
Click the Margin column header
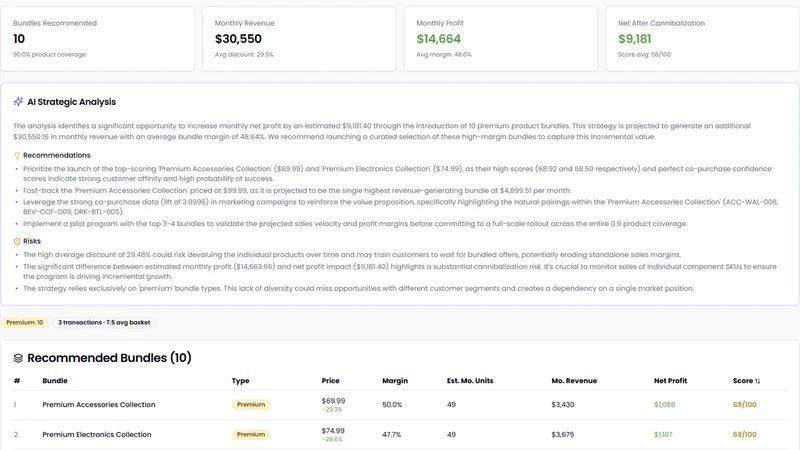(395, 381)
